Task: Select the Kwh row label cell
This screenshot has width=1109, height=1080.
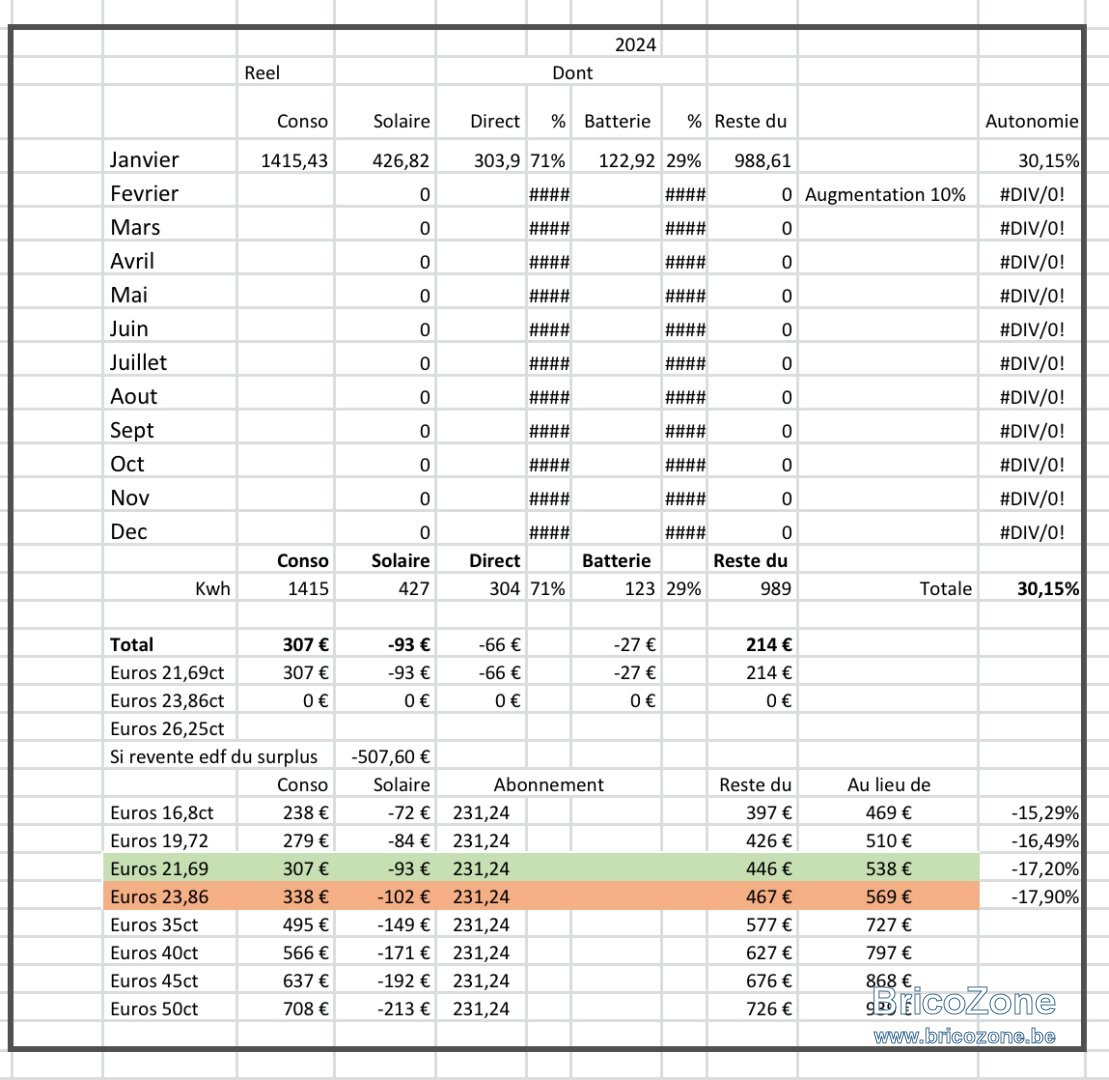Action: coord(170,588)
